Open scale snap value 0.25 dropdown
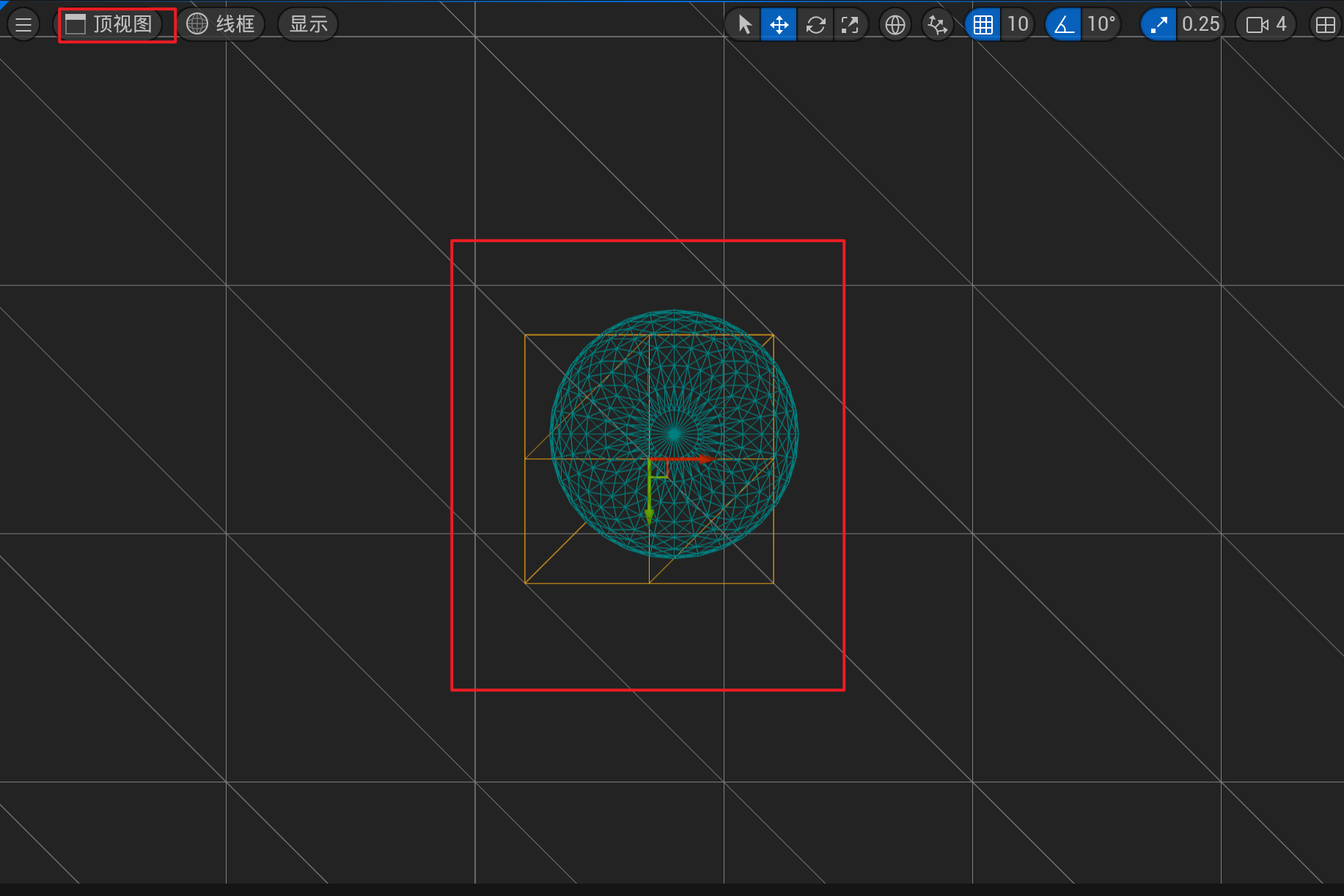This screenshot has height=896, width=1344. pos(1200,24)
